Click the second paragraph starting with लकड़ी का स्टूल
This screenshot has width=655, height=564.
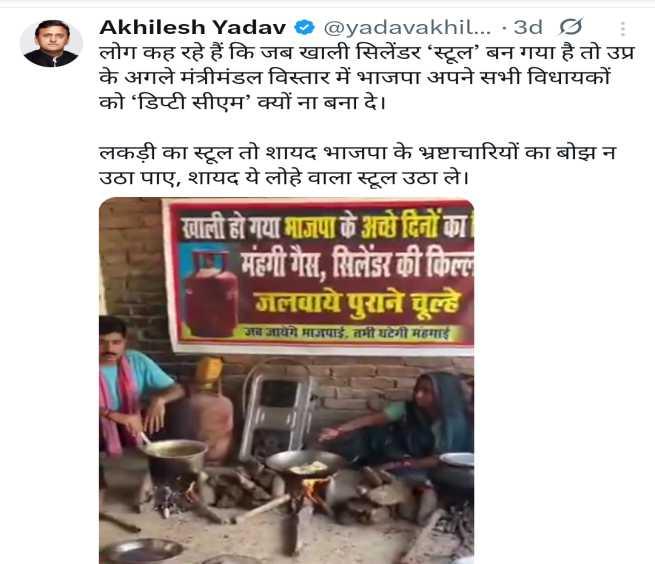coord(358,165)
